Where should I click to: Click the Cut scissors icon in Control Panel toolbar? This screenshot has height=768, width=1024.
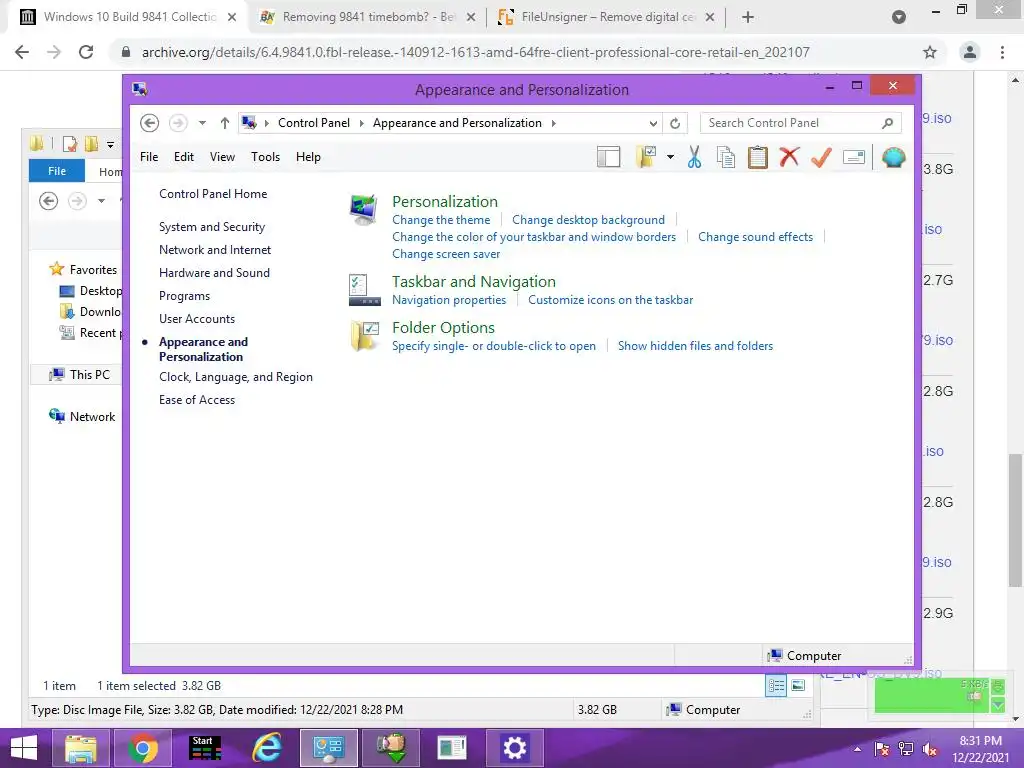[694, 157]
